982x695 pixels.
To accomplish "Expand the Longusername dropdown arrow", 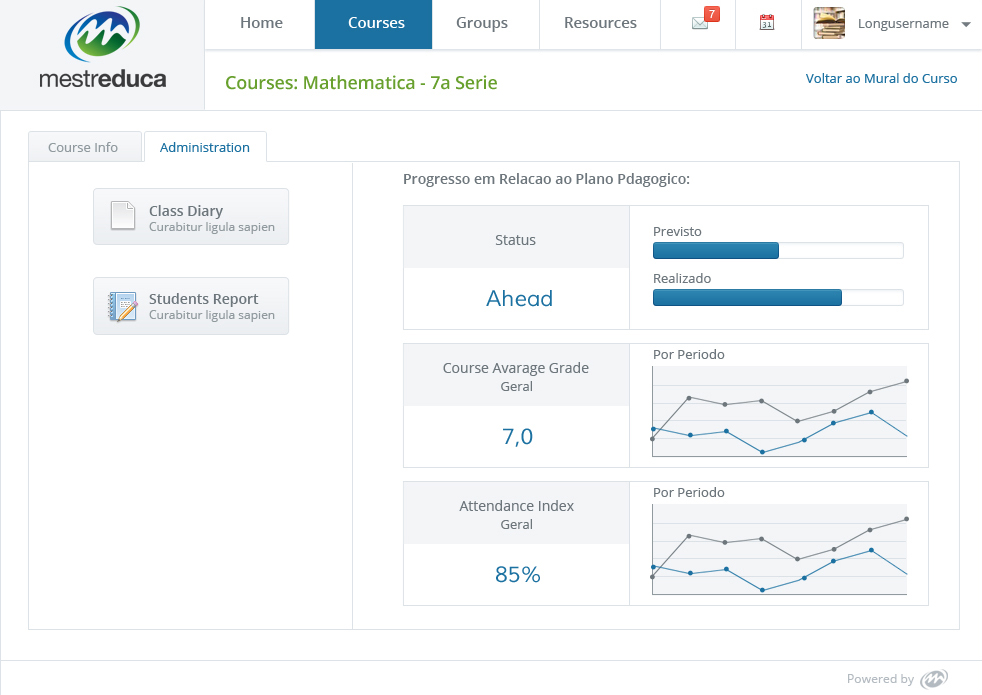I will (x=966, y=24).
